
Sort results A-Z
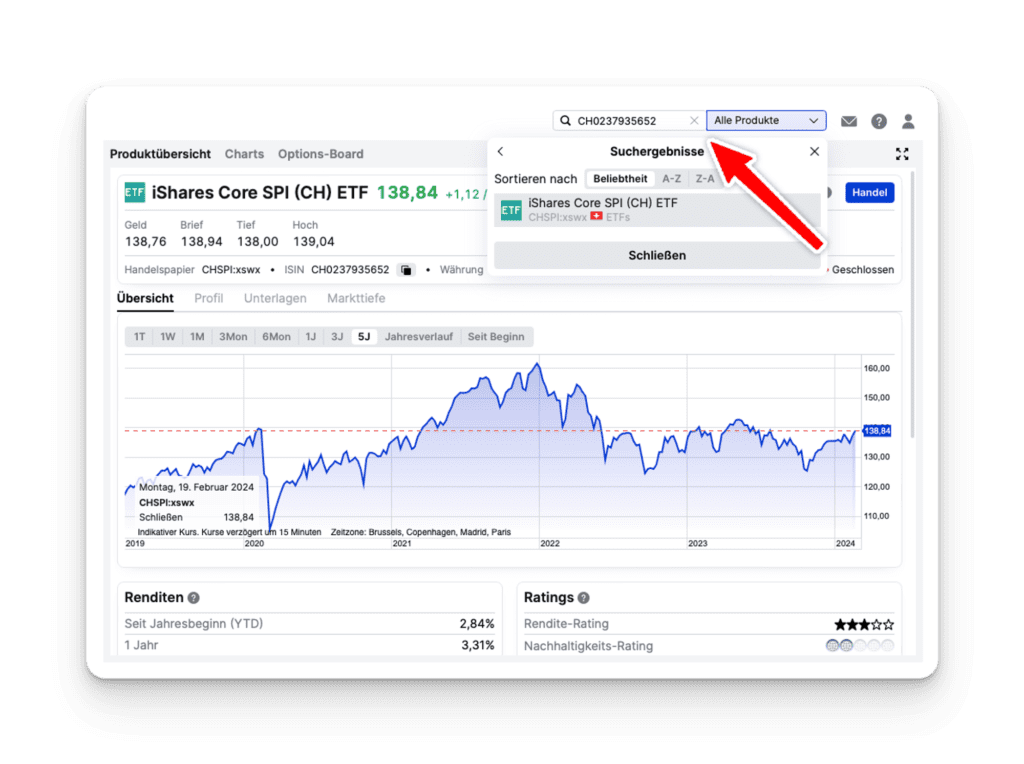coord(671,179)
